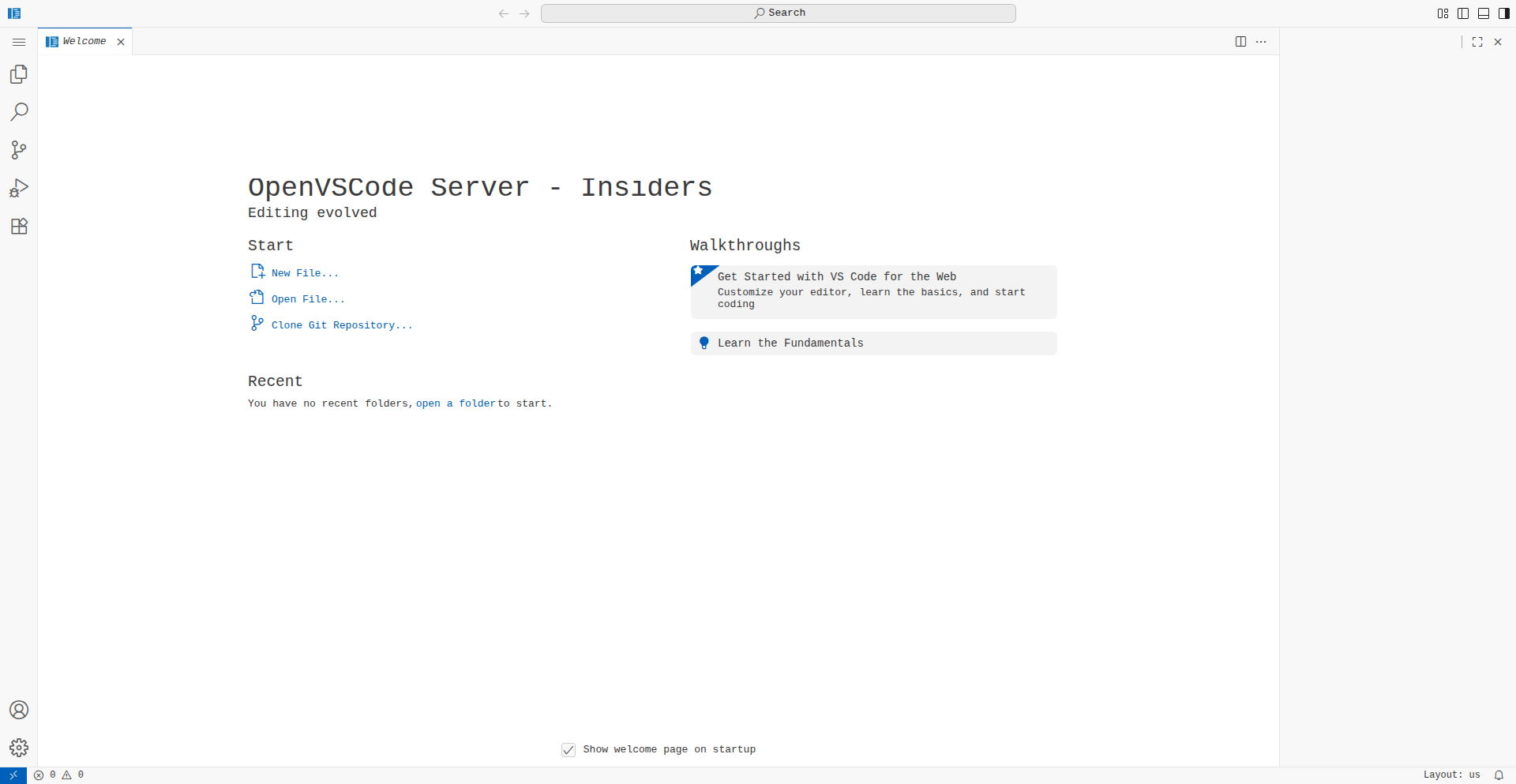Click the notifications bell in status bar
The image size is (1516, 784).
coord(1499,775)
